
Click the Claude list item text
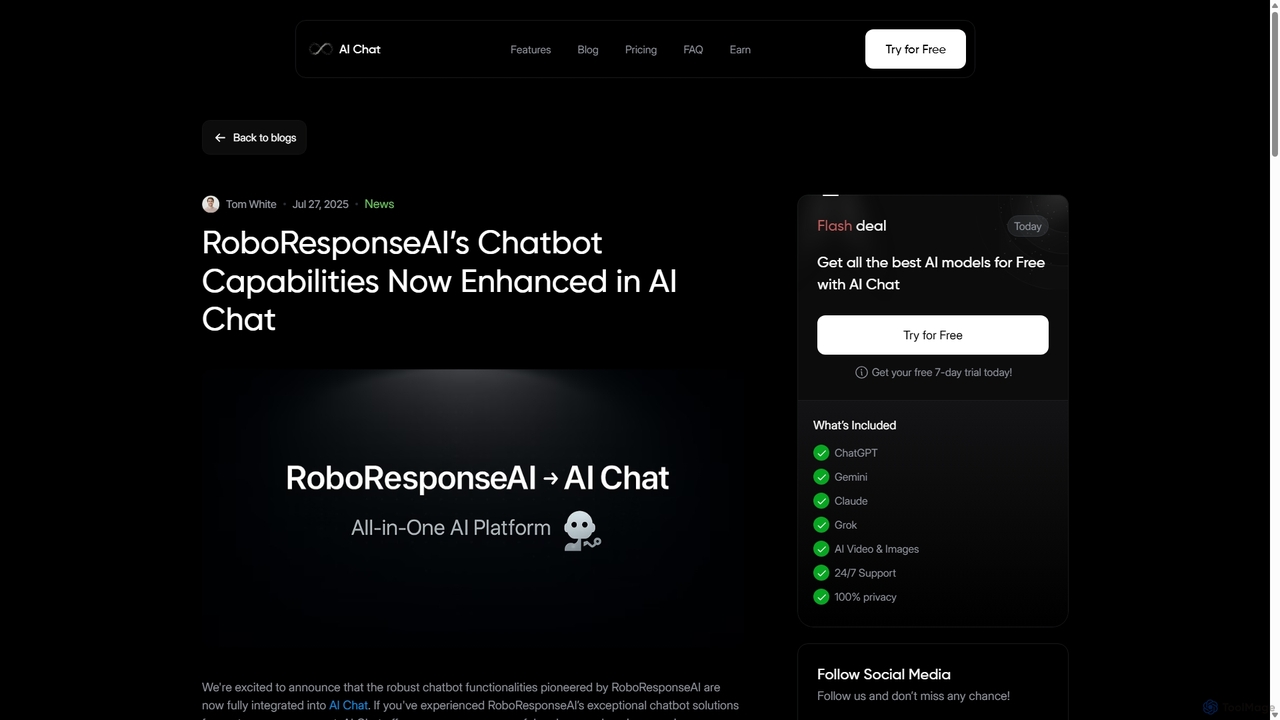(851, 501)
